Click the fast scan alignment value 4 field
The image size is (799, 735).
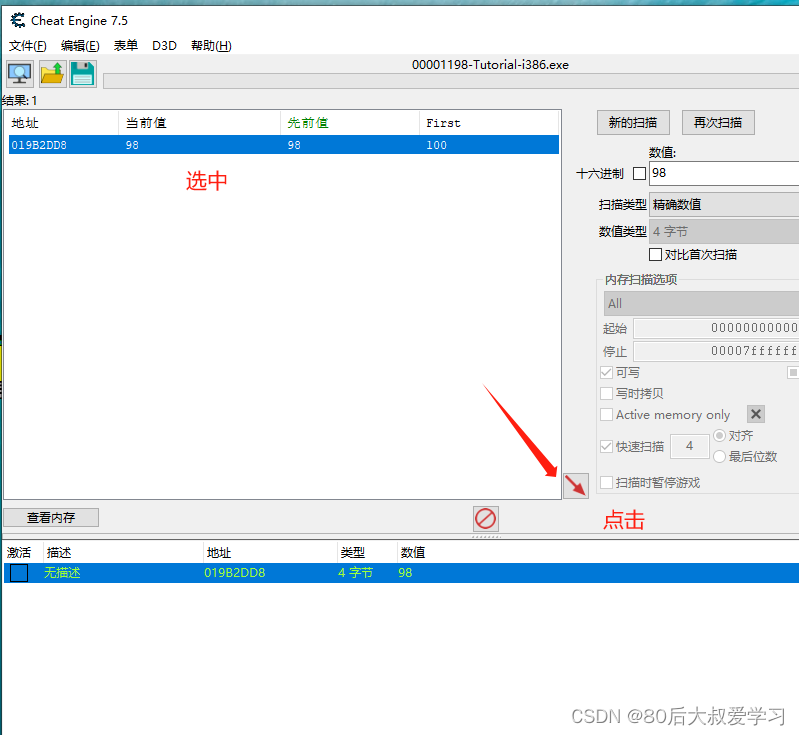pyautogui.click(x=689, y=446)
